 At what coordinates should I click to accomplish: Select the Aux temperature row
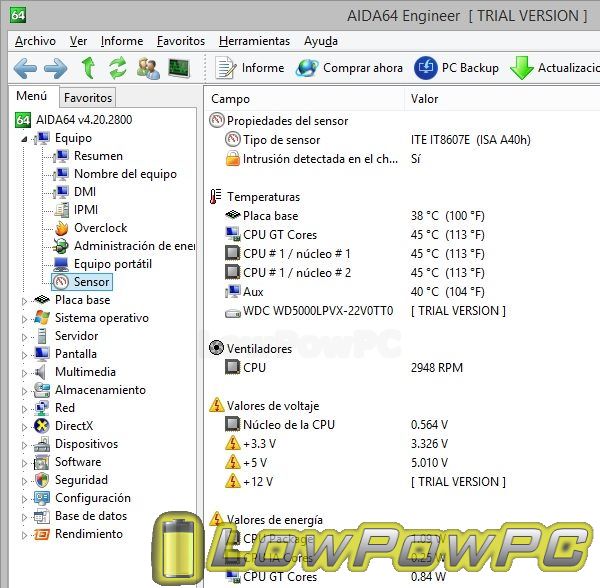point(403,292)
